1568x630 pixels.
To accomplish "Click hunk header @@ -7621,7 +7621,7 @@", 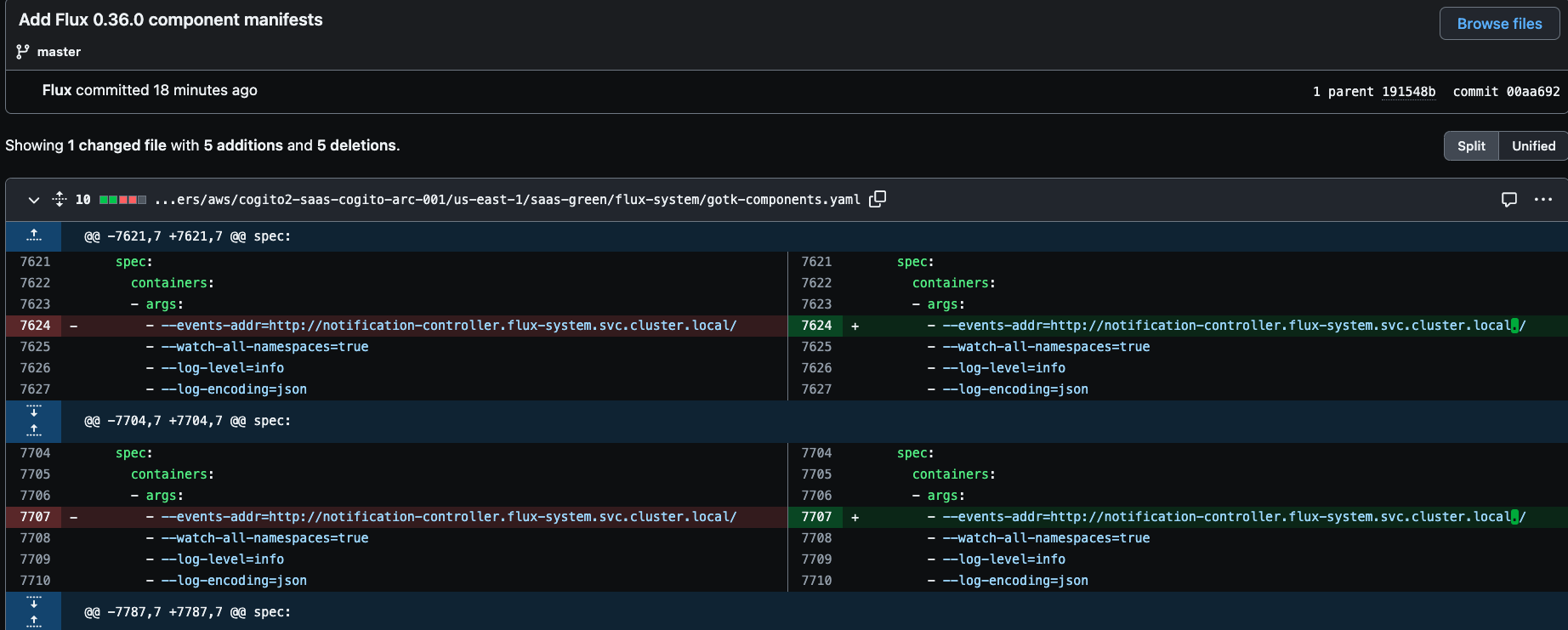I will pyautogui.click(x=187, y=236).
